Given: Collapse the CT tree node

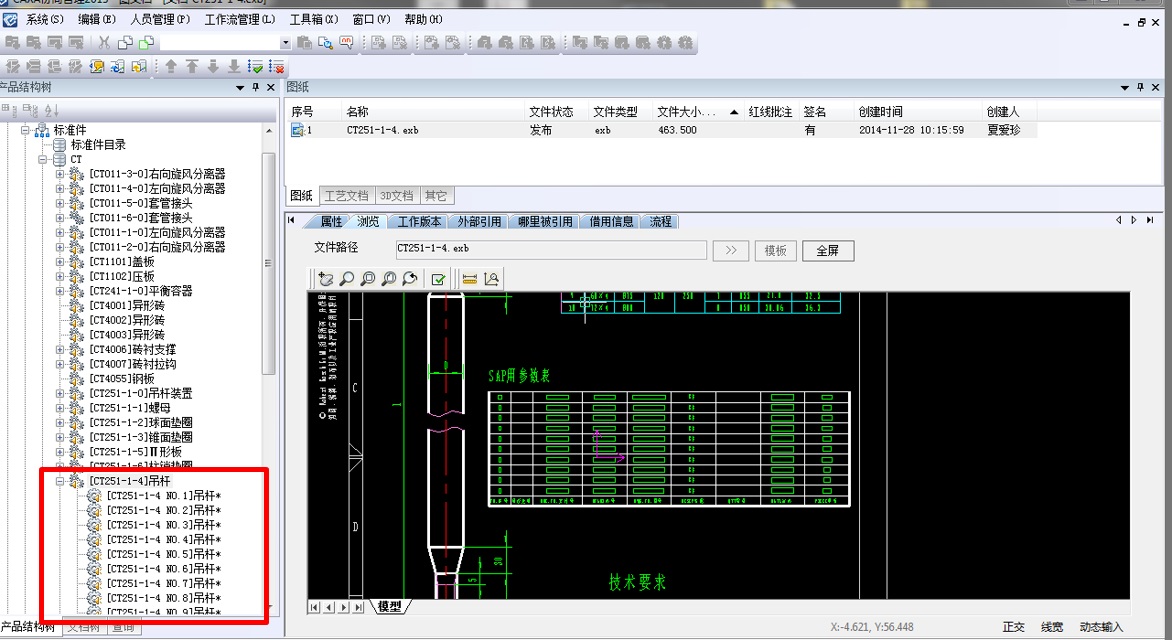Looking at the screenshot, I should pyautogui.click(x=43, y=159).
